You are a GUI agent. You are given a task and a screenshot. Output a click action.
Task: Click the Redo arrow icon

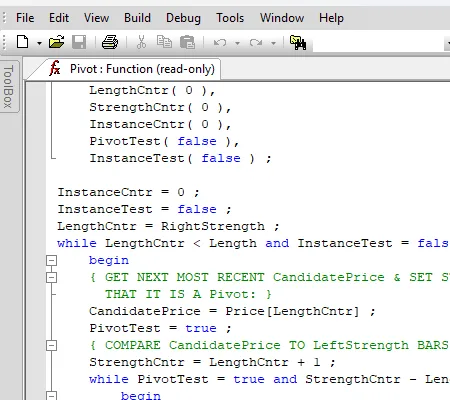pyautogui.click(x=256, y=43)
